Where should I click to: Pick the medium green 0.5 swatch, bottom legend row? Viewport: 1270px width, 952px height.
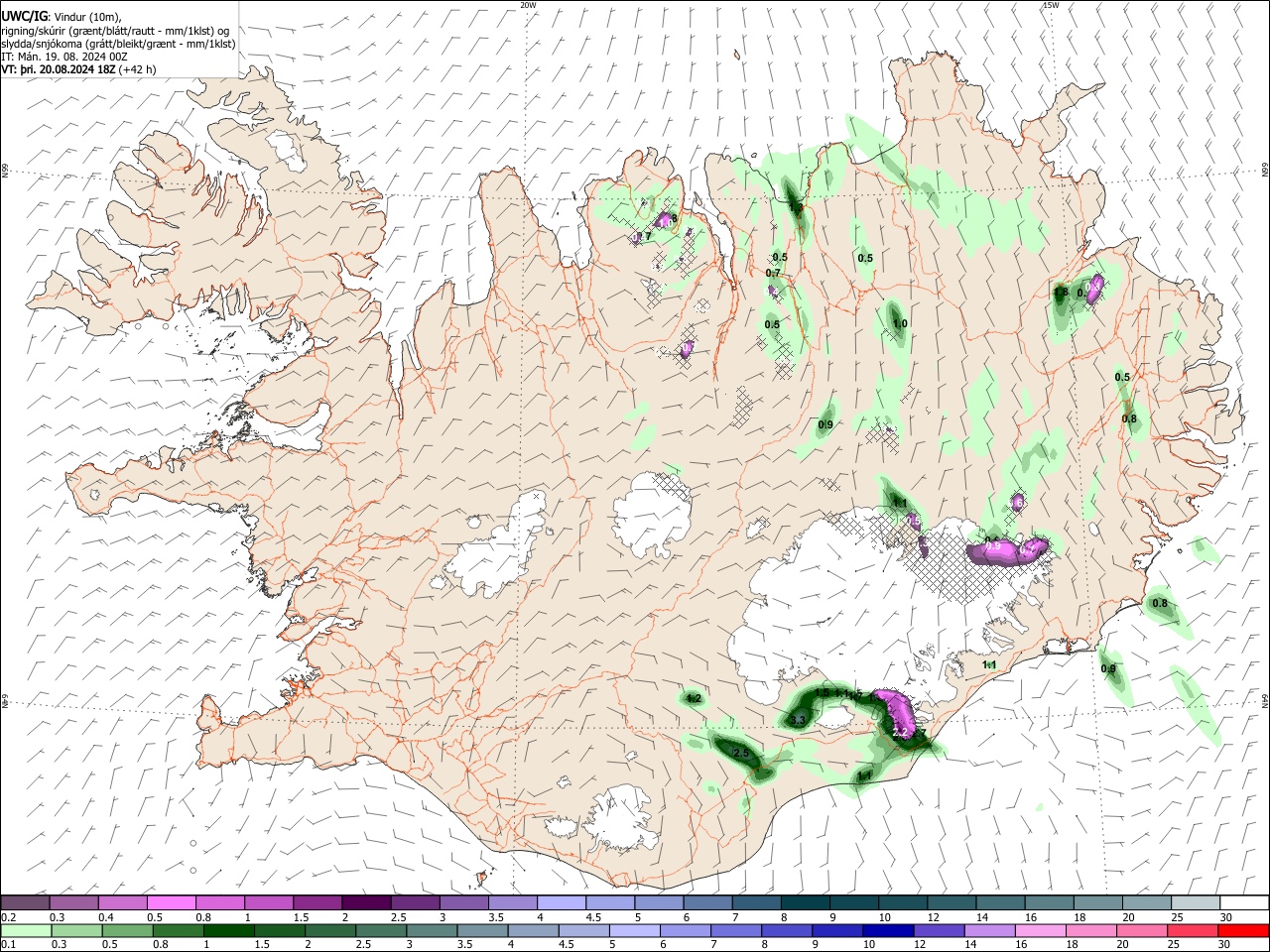127,930
